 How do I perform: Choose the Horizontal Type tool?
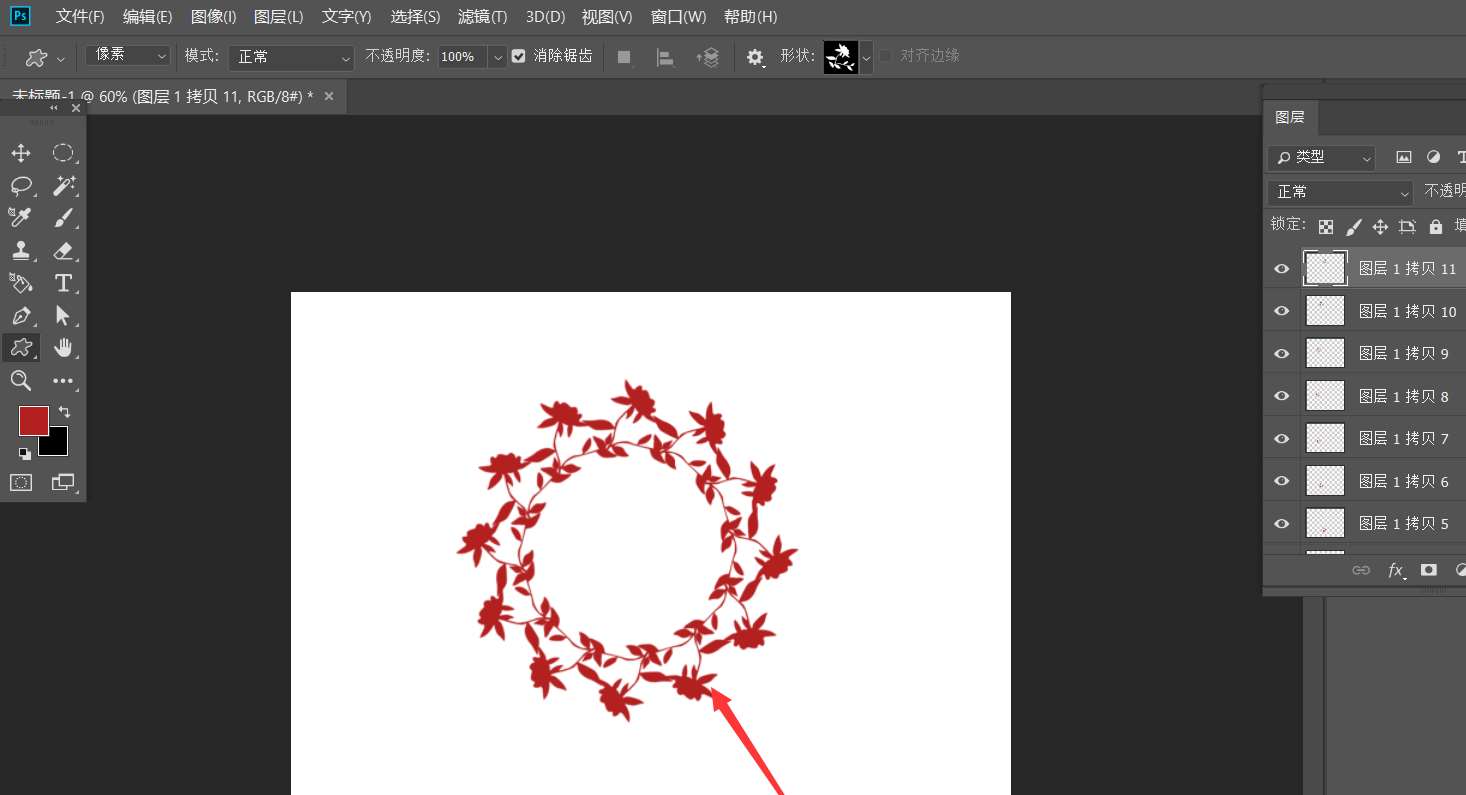64,283
